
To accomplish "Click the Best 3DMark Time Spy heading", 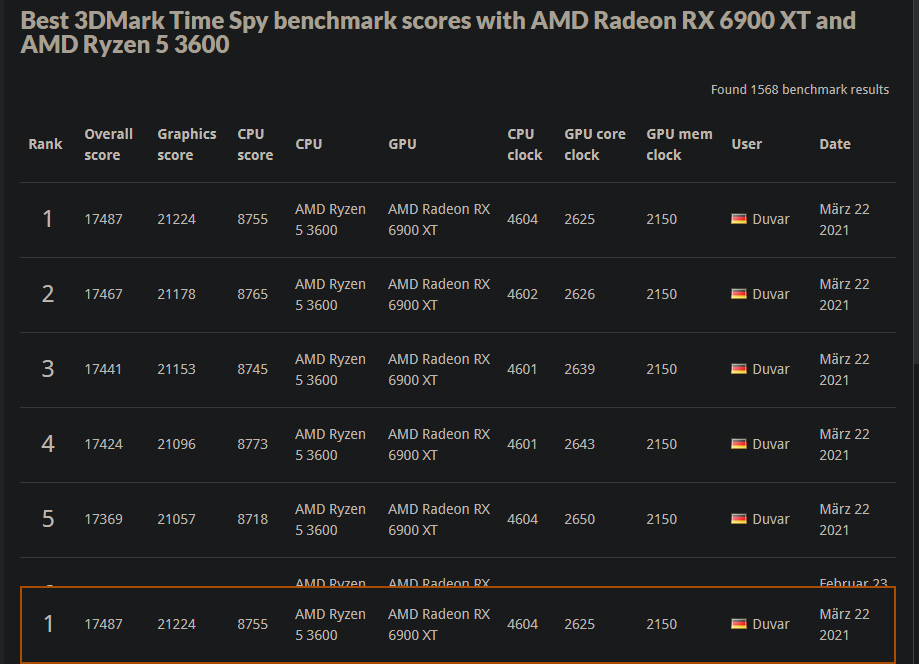I will [438, 32].
